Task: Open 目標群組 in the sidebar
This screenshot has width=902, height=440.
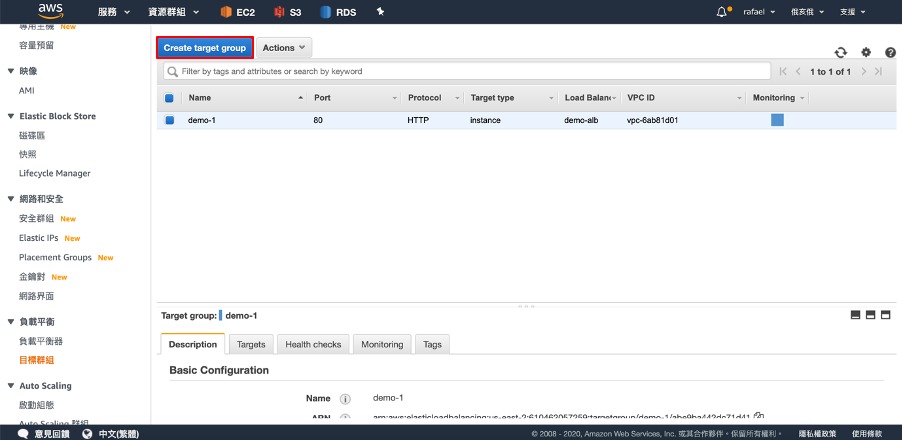Action: [x=37, y=361]
